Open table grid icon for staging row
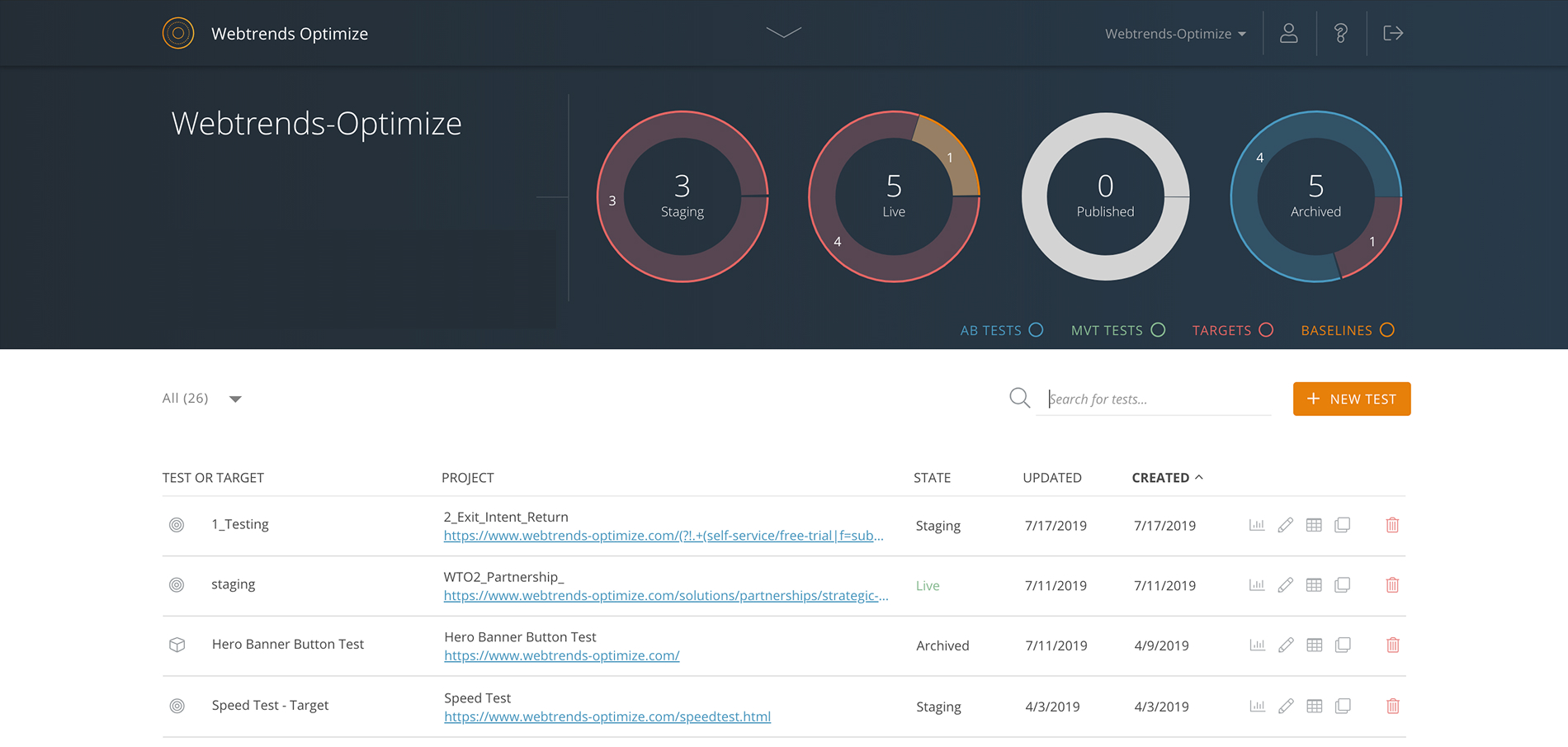The width and height of the screenshot is (1568, 747). tap(1314, 585)
